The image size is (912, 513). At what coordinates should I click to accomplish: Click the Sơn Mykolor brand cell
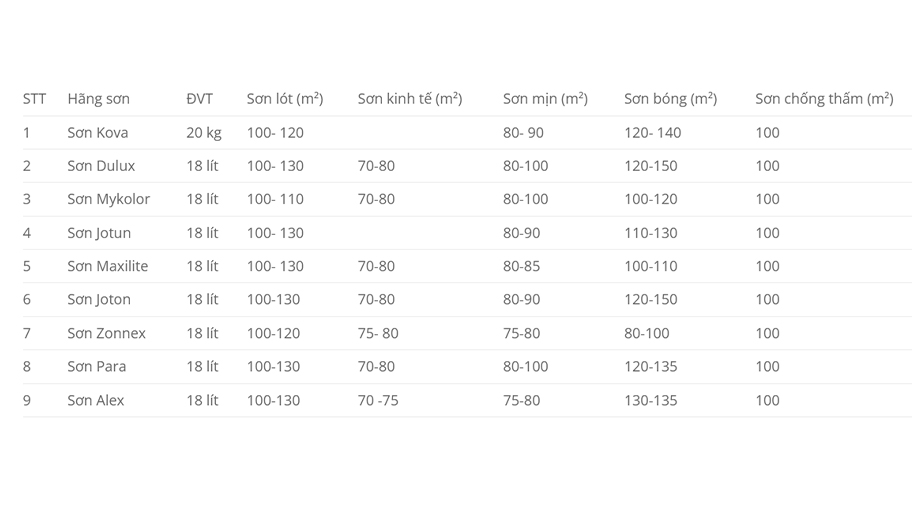click(108, 199)
